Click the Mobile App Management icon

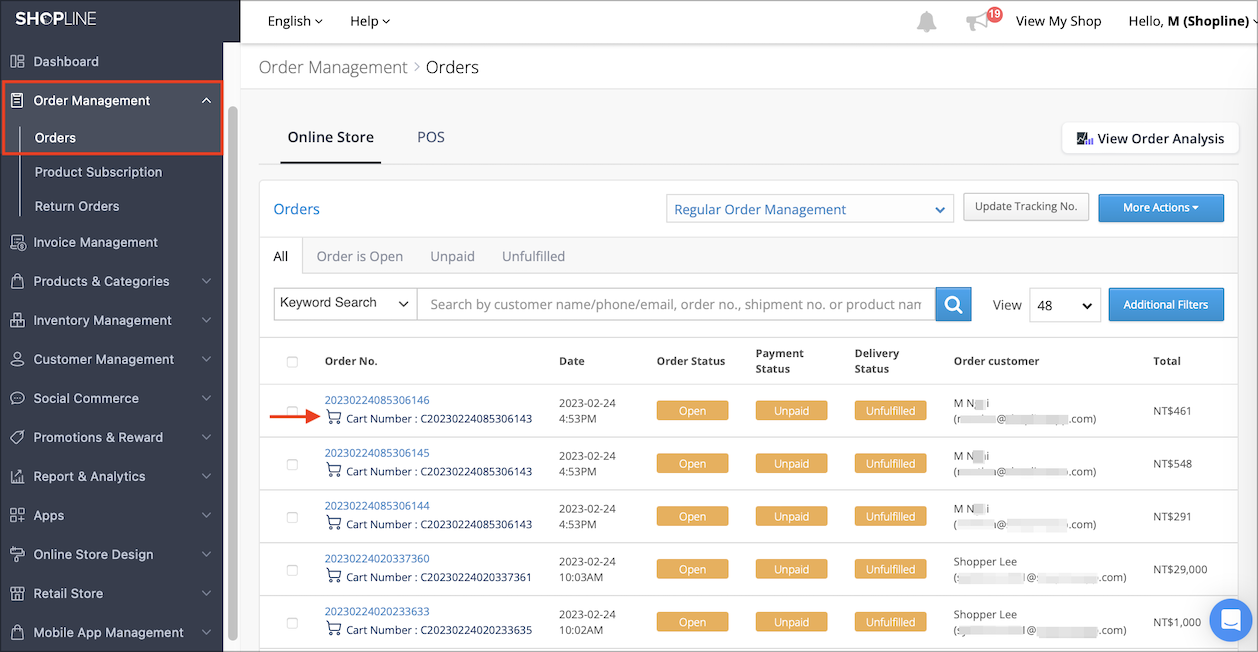click(x=17, y=632)
